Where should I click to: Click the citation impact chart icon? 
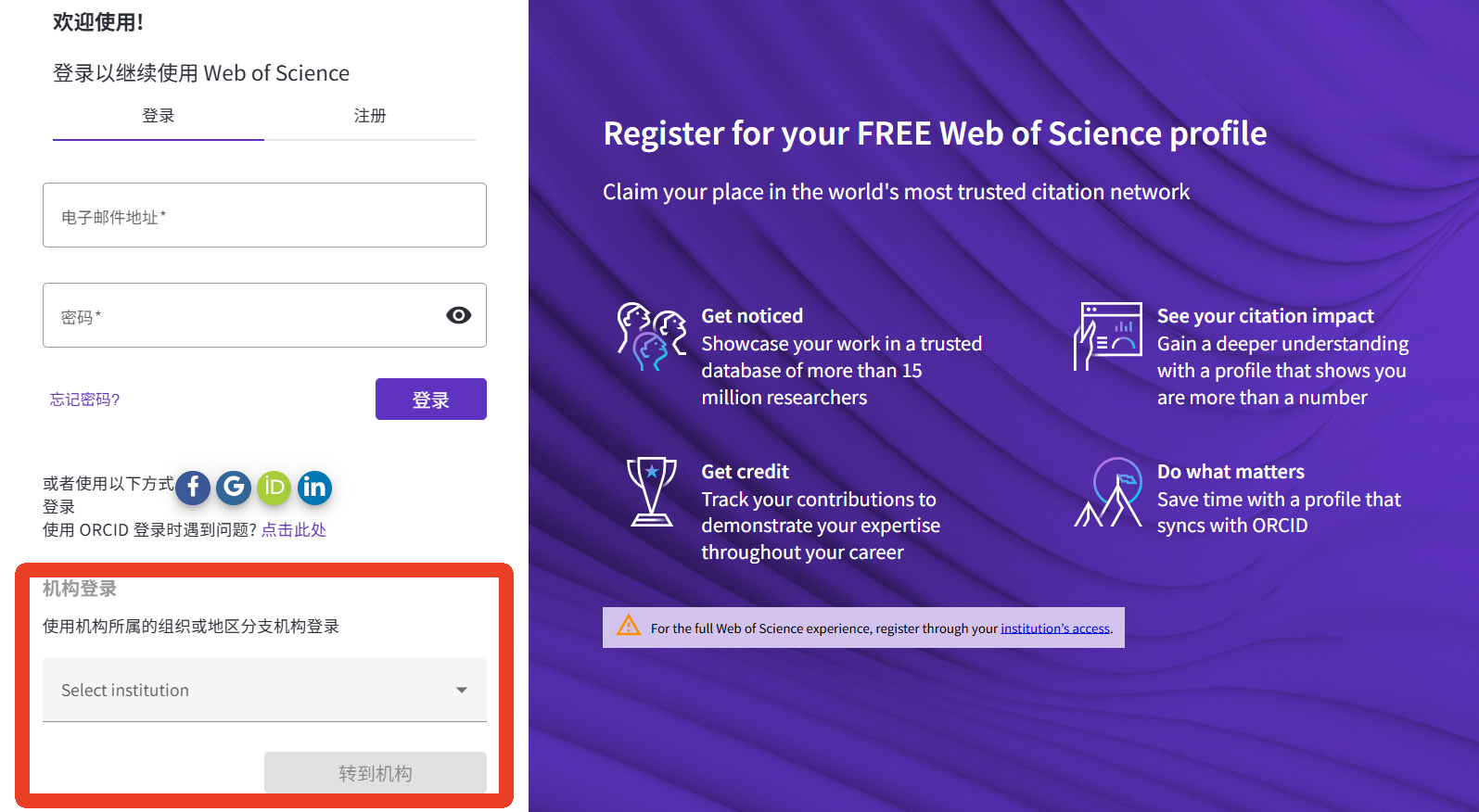tap(1108, 336)
